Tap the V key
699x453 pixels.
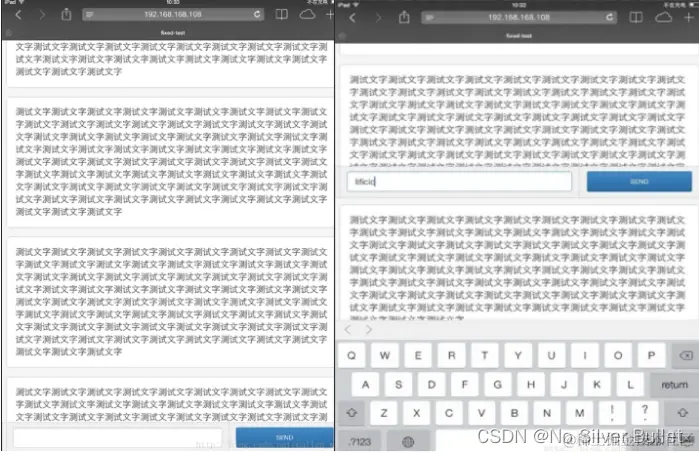[x=481, y=413]
